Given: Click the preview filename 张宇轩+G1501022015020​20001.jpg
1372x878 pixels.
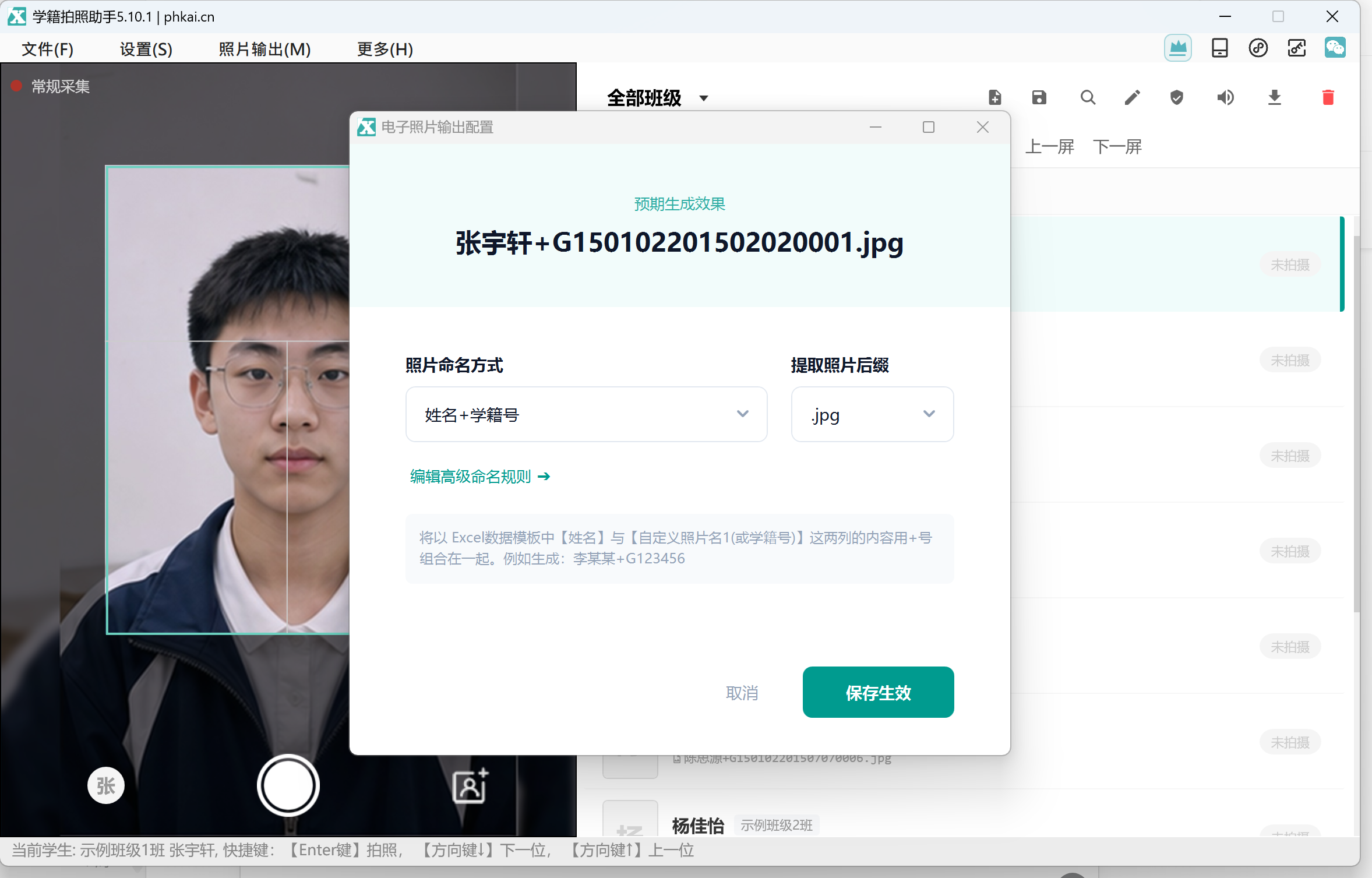Looking at the screenshot, I should coord(679,242).
